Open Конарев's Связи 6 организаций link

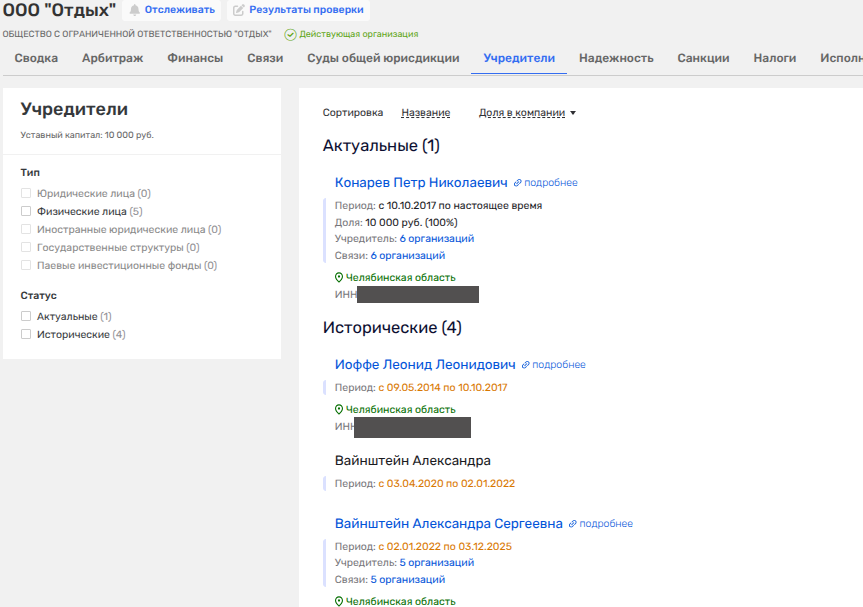[x=407, y=256]
